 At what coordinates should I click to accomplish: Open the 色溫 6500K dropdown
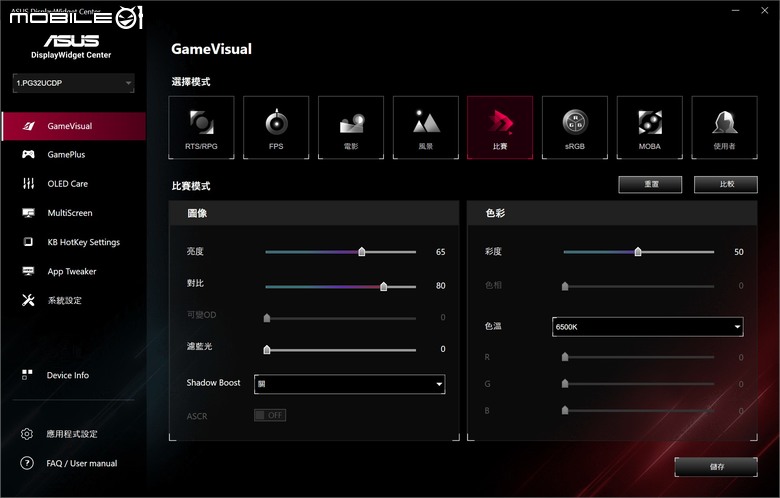pos(648,327)
